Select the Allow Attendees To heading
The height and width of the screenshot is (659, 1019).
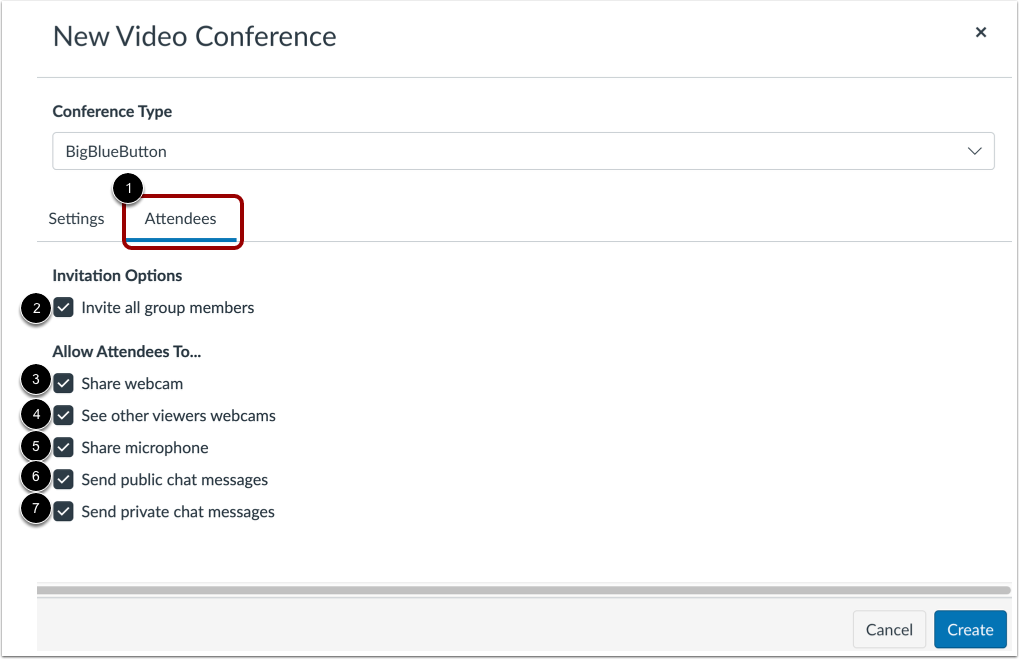pyautogui.click(x=126, y=351)
